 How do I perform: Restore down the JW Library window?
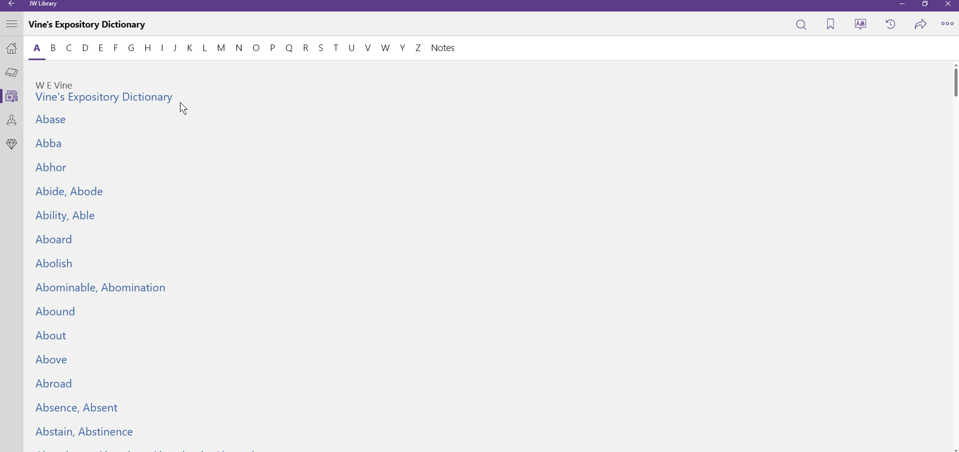925,4
